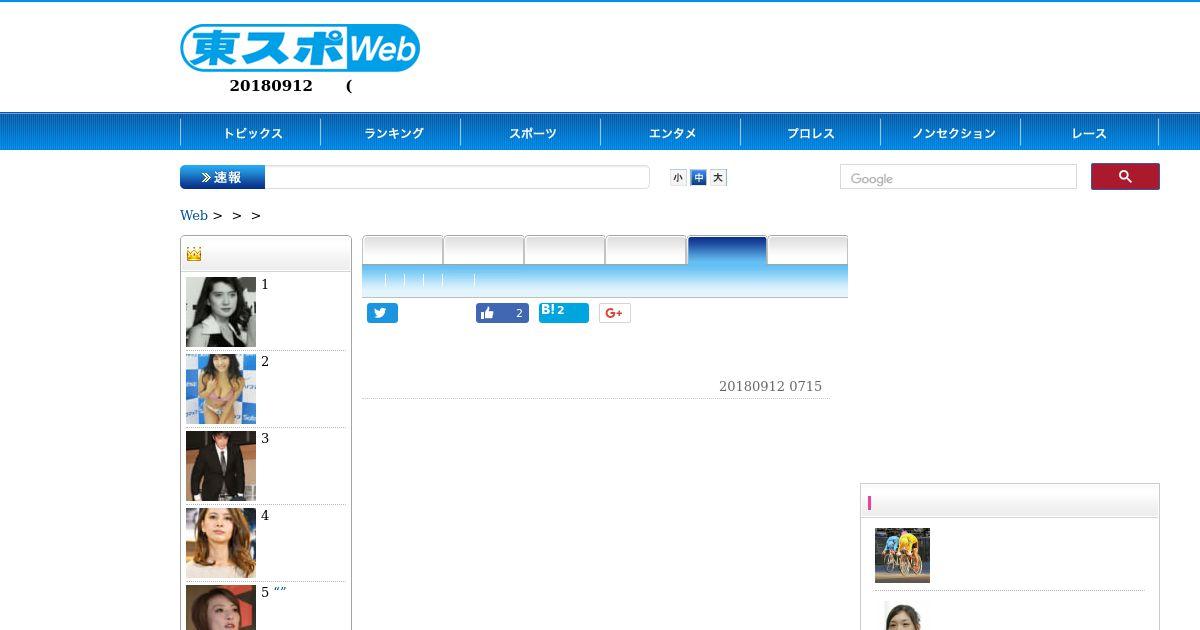Image resolution: width=1200 pixels, height=630 pixels.
Task: Click the 東スポWeb logo
Action: [300, 48]
